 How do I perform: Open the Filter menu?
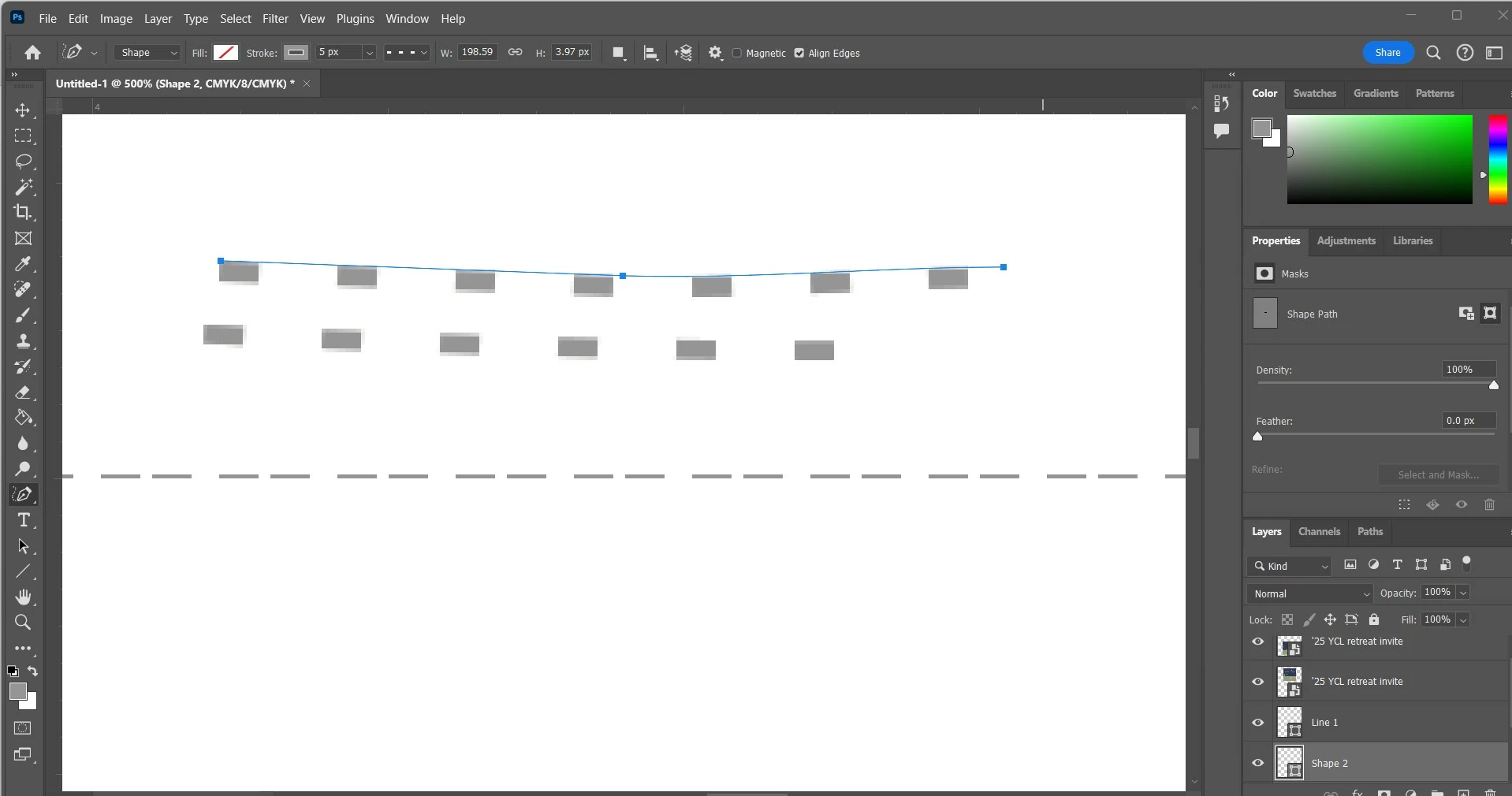pos(275,18)
